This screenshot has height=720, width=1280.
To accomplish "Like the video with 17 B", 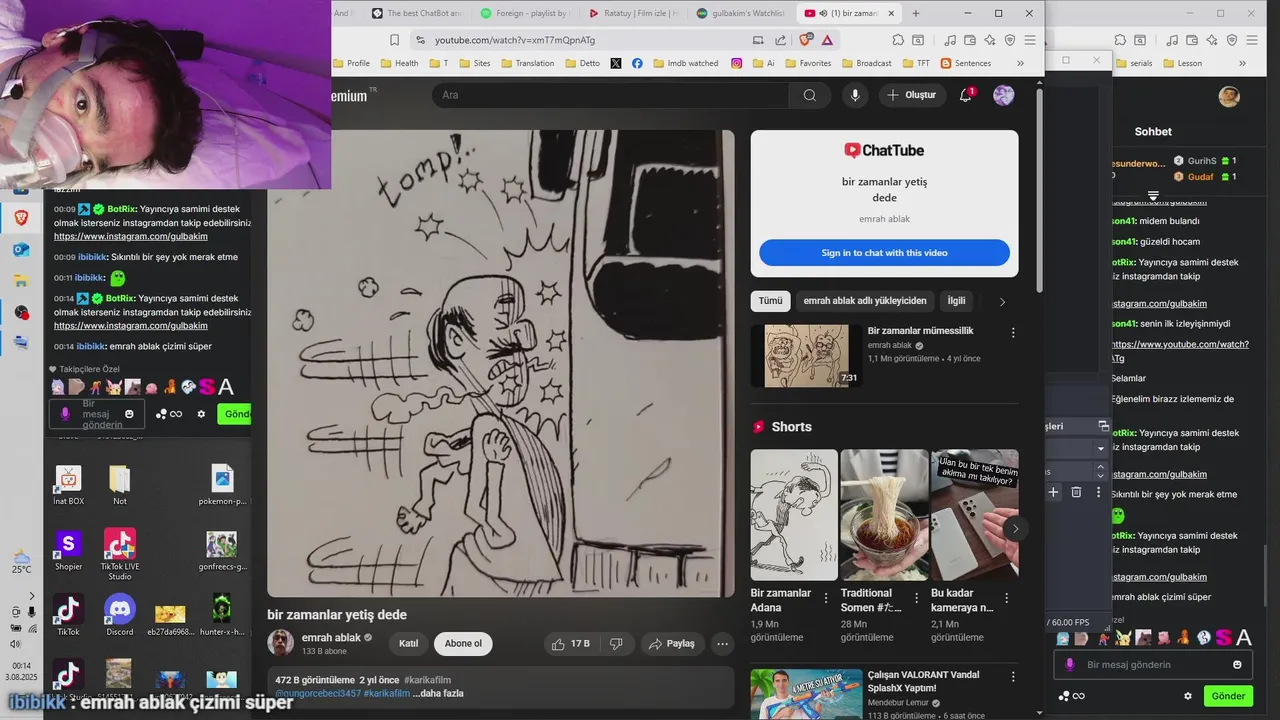I will pos(570,644).
